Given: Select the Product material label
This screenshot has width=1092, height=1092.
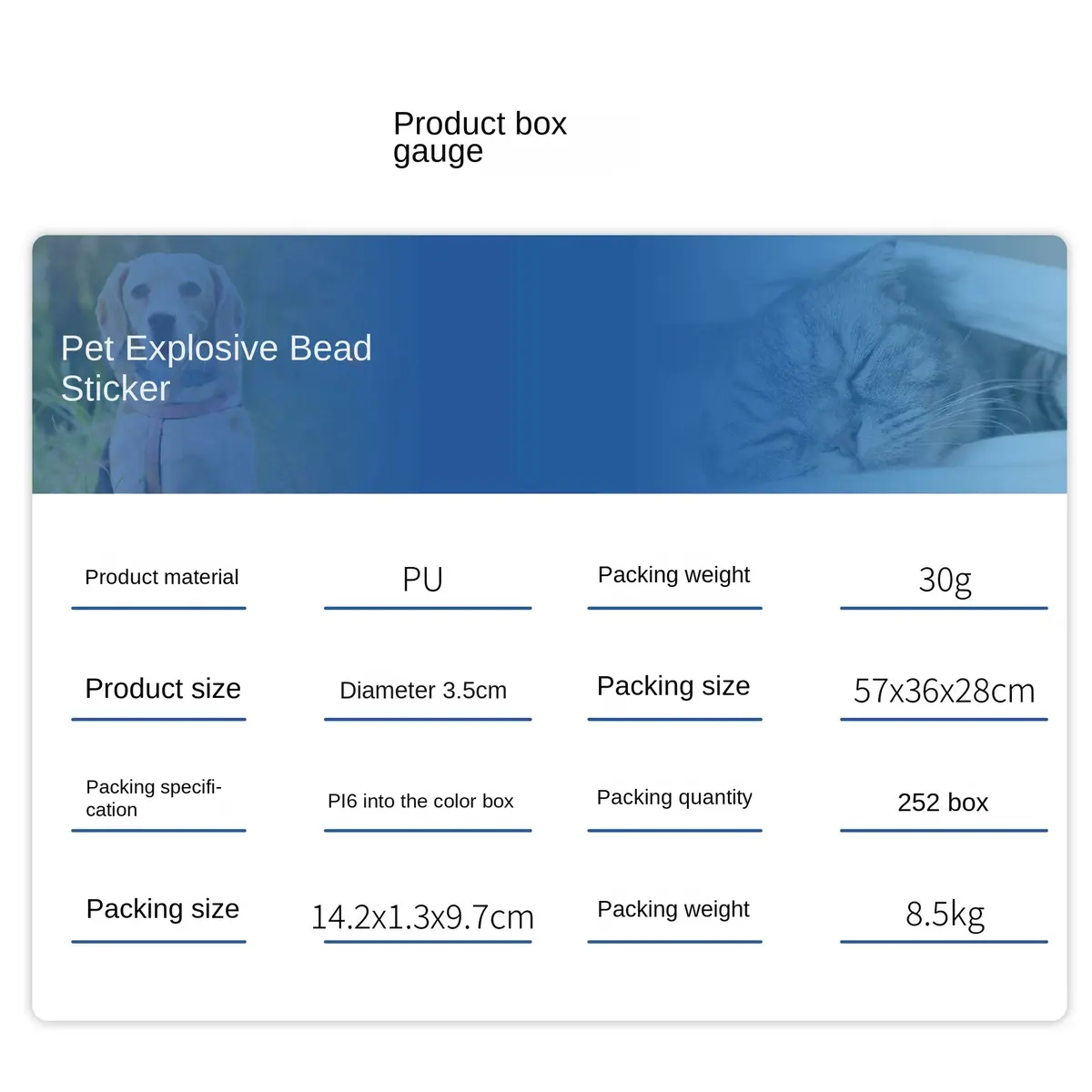Looking at the screenshot, I should click(162, 577).
